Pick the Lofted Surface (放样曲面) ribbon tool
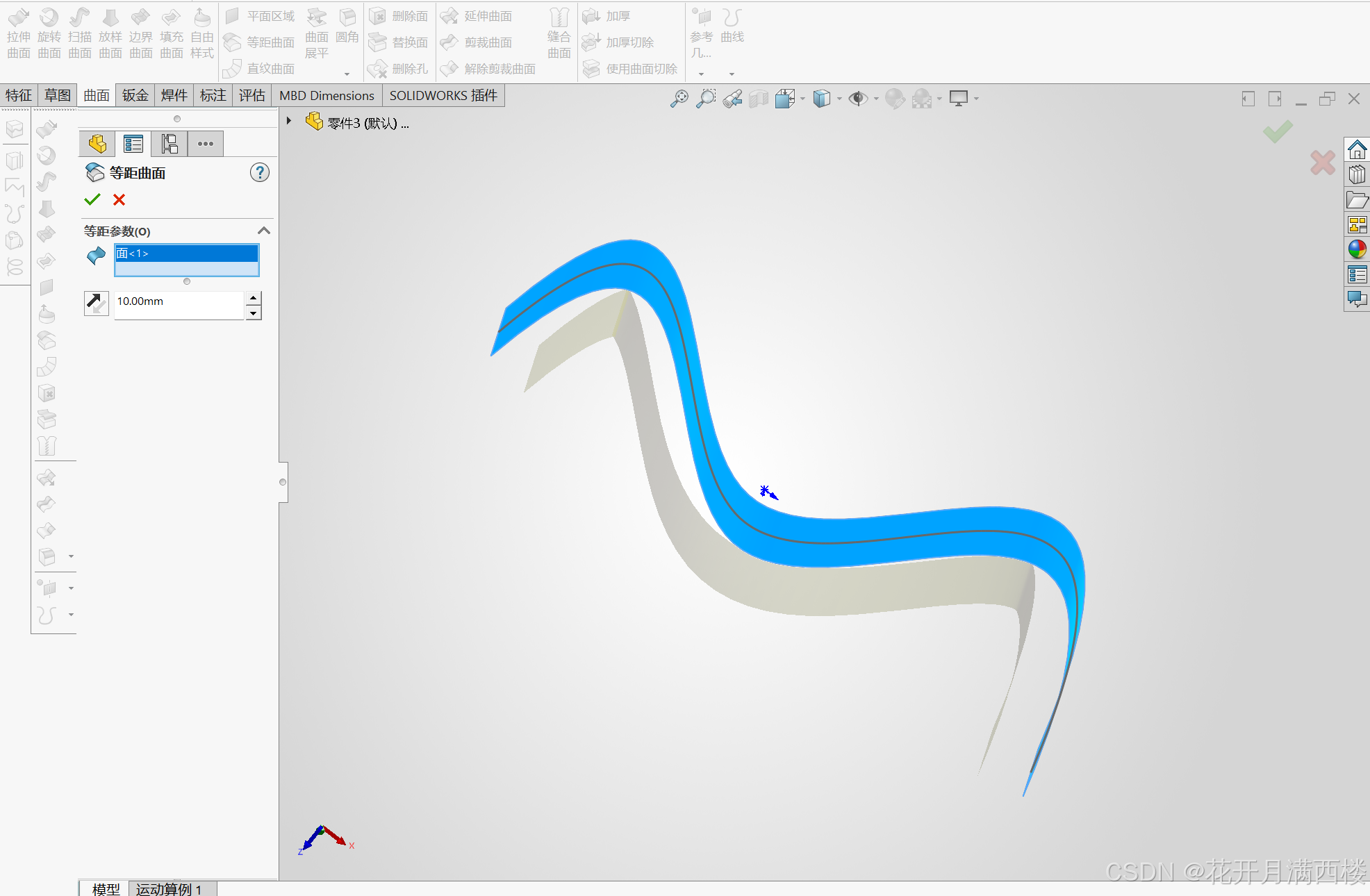 click(110, 33)
